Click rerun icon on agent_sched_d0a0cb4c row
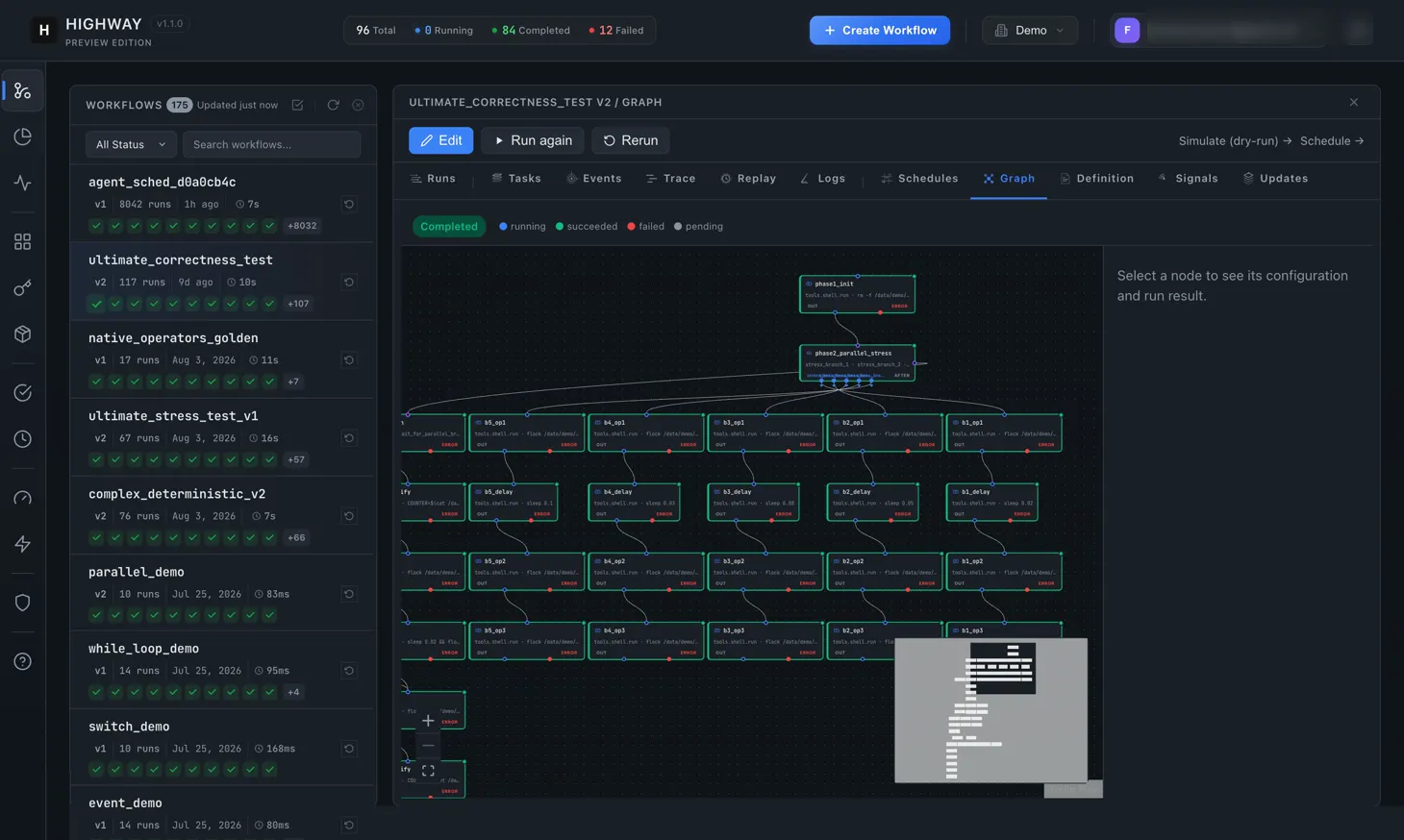 click(349, 204)
